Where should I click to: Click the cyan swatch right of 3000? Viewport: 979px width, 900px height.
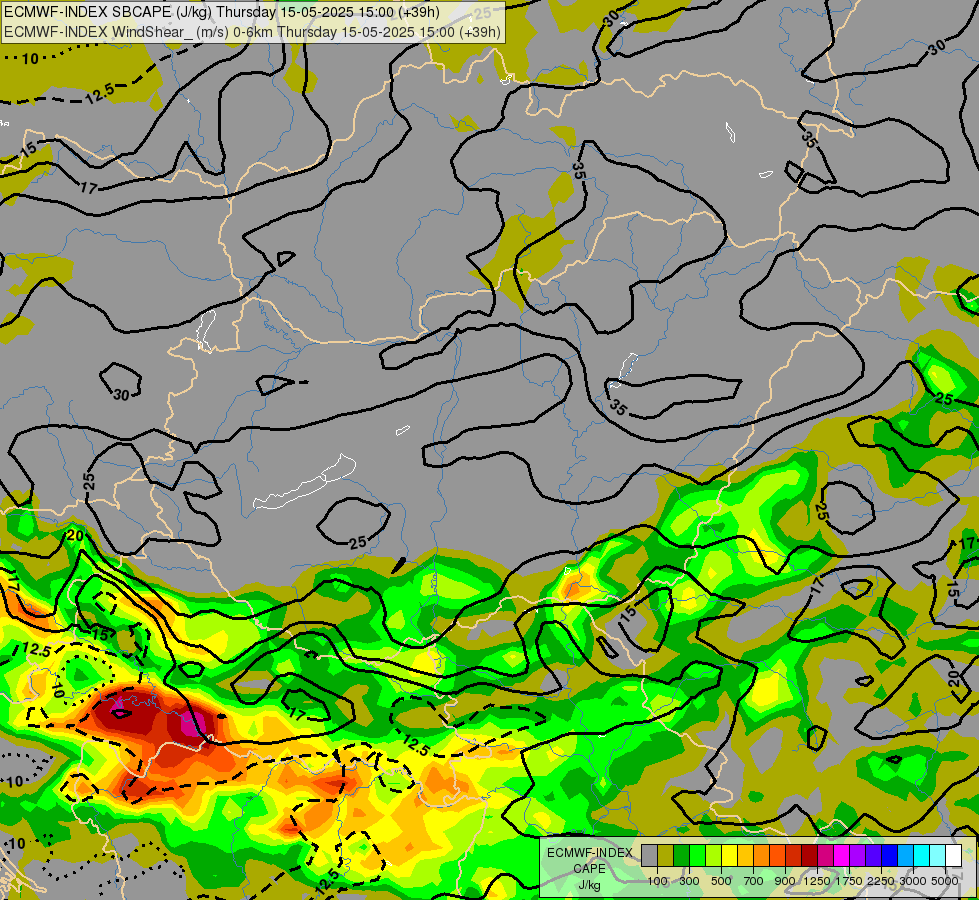coord(922,855)
